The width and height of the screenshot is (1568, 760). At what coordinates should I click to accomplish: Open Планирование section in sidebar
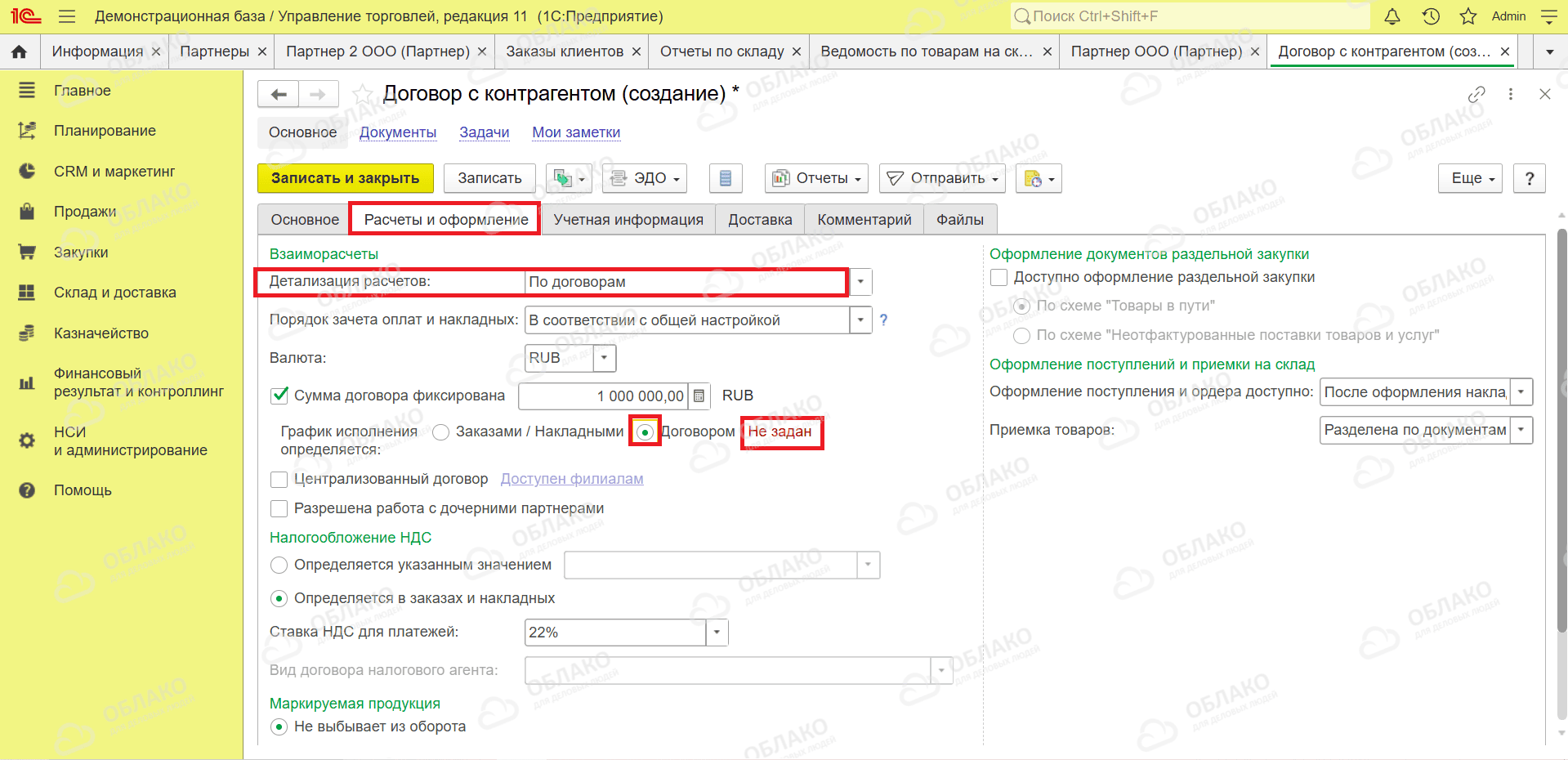tap(105, 131)
